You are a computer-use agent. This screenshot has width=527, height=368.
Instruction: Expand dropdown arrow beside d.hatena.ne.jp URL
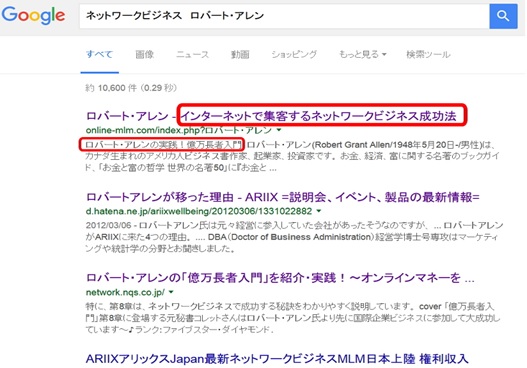point(319,211)
